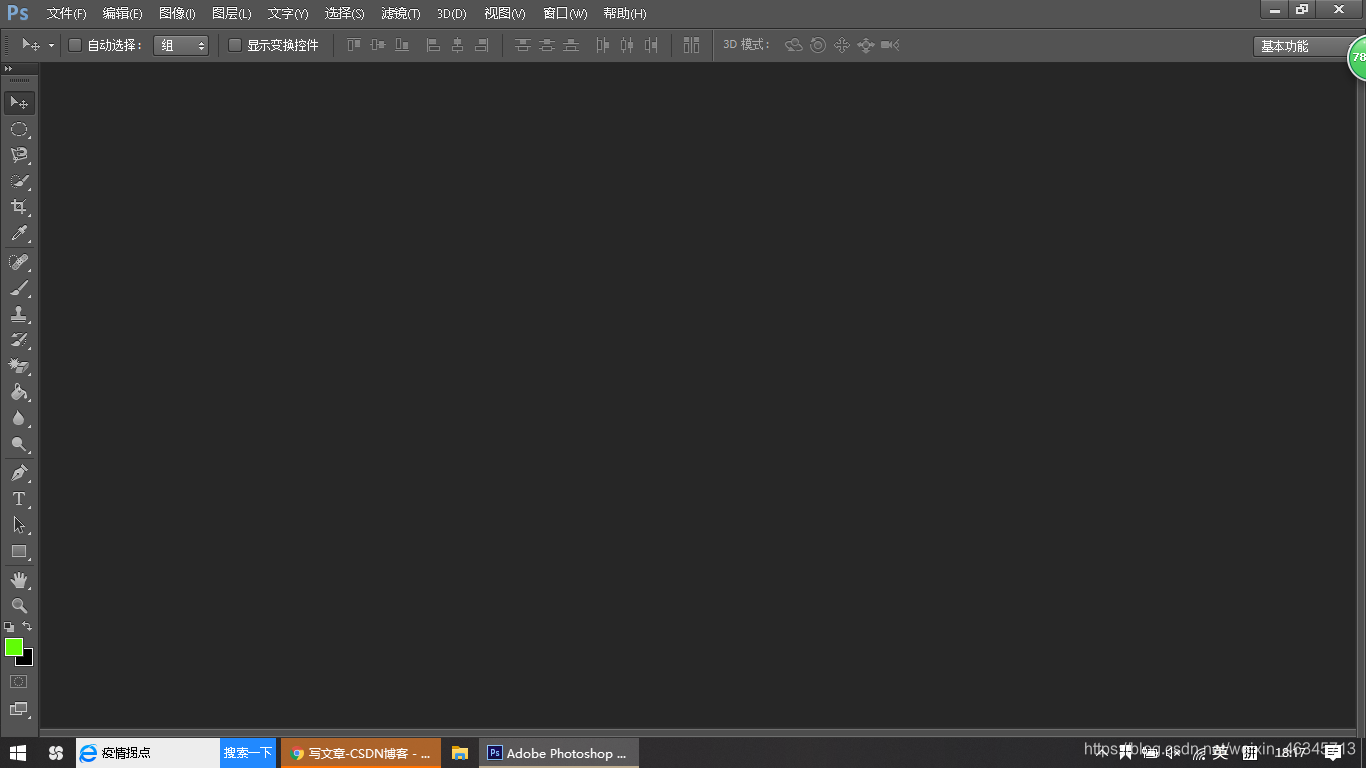This screenshot has height=768, width=1366.
Task: Select the Quick Selection tool
Action: 19,181
